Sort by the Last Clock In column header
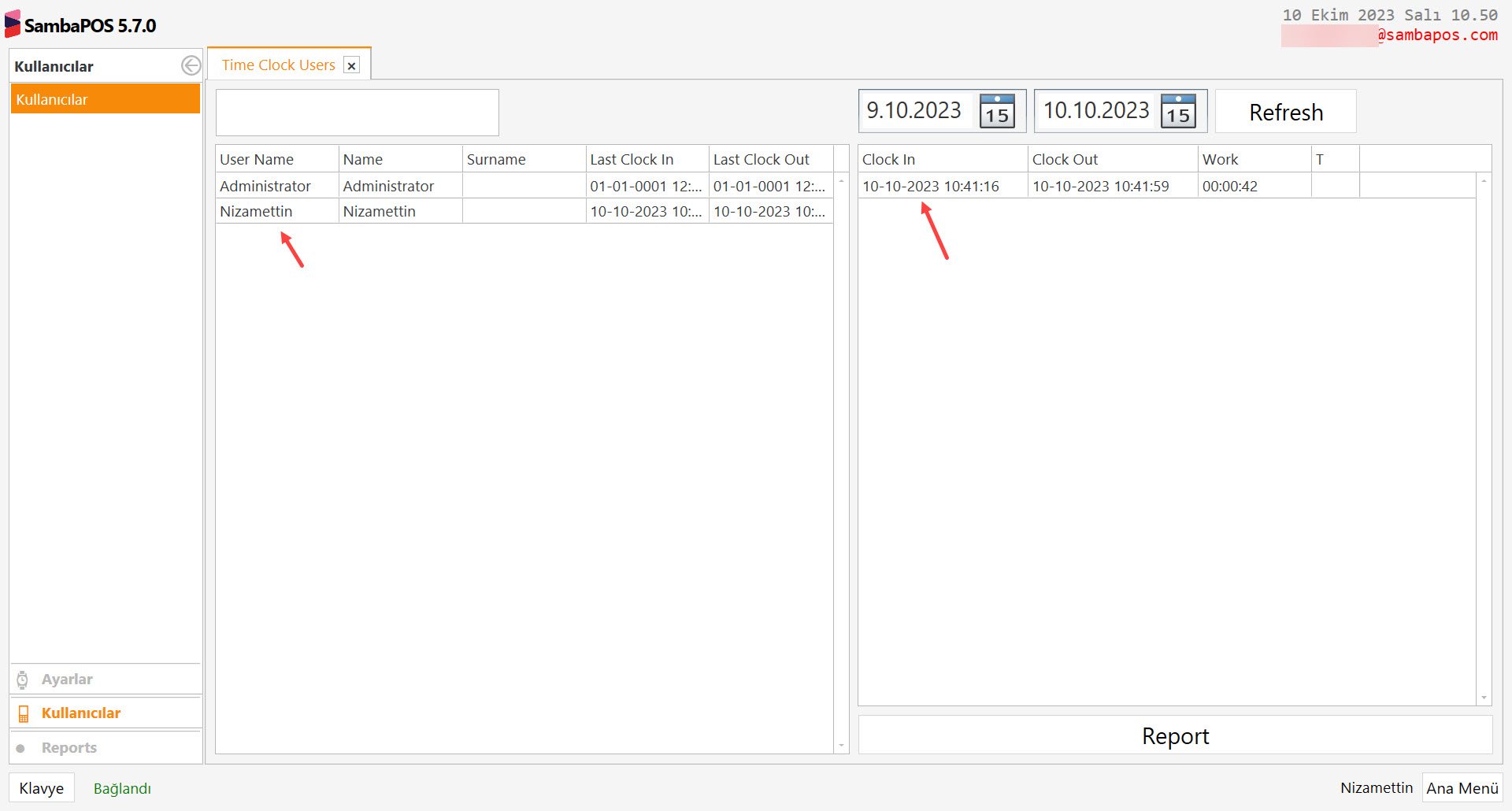The width and height of the screenshot is (1512, 811). click(x=632, y=158)
